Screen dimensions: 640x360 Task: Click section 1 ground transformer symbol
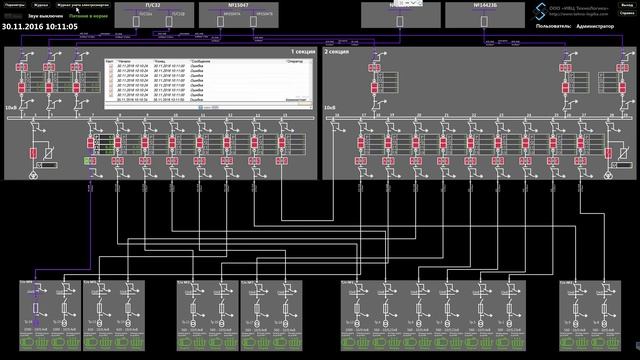pyautogui.click(x=33, y=176)
